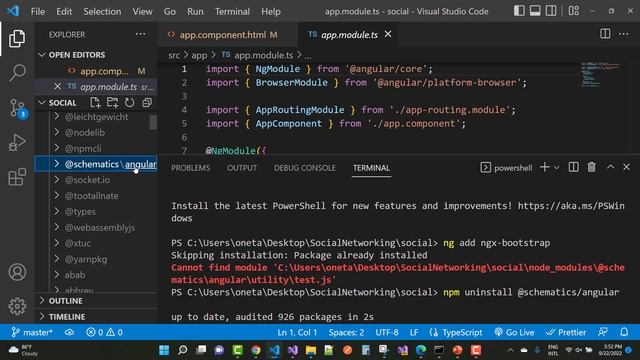The height and width of the screenshot is (360, 640).
Task: Open notifications bell icon
Action: click(x=624, y=332)
